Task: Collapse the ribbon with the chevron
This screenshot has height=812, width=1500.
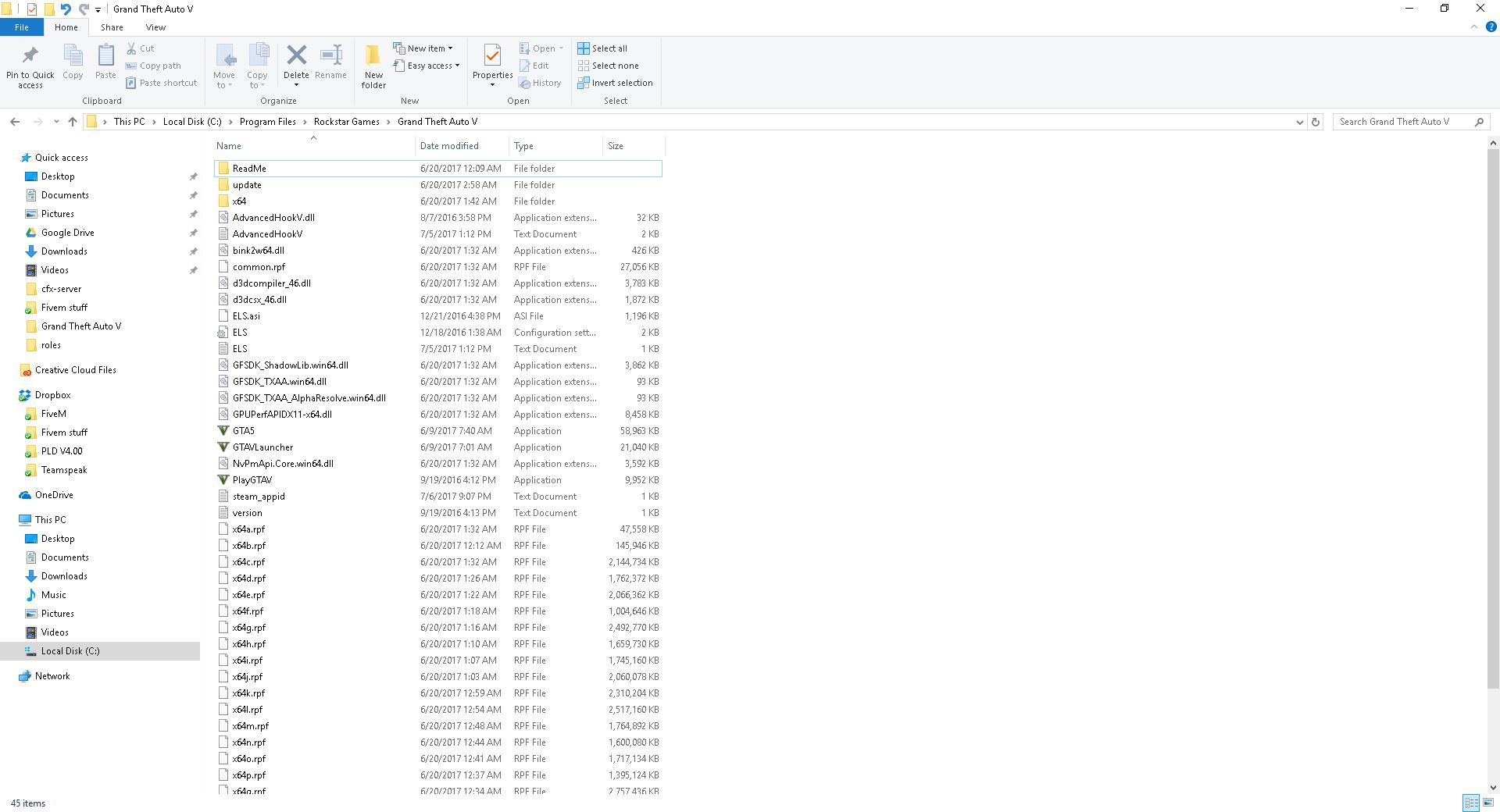Action: 1474,27
